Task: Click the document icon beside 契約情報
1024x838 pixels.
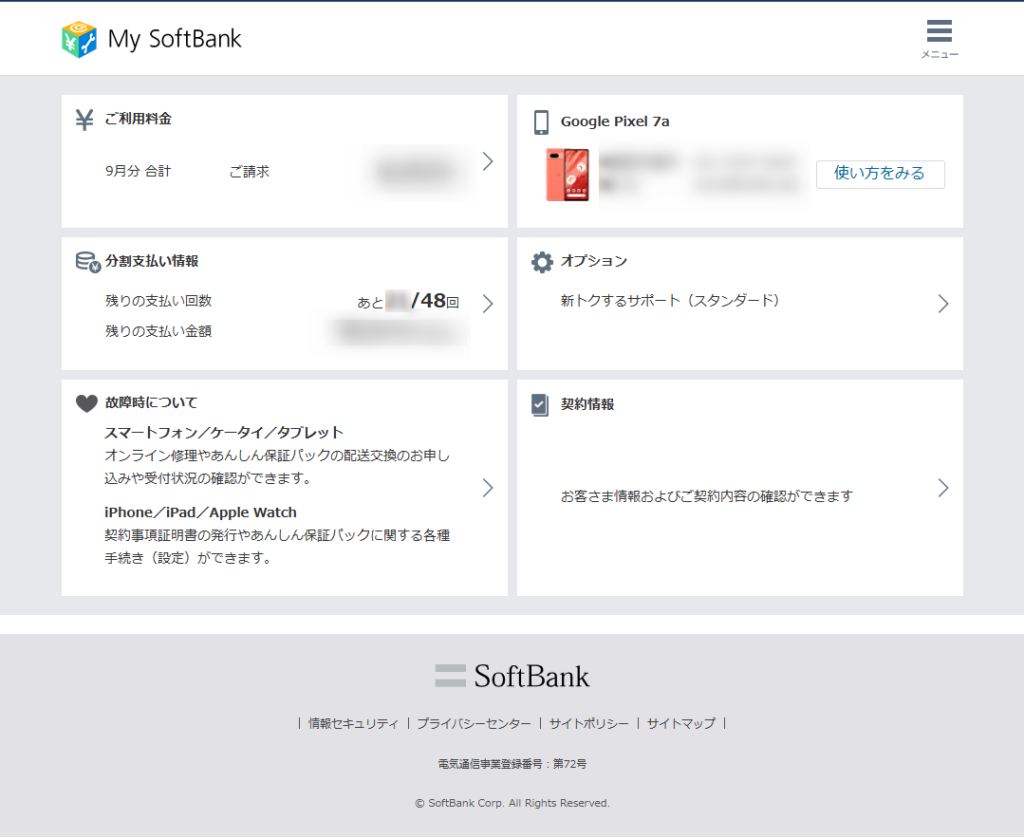Action: tap(541, 405)
